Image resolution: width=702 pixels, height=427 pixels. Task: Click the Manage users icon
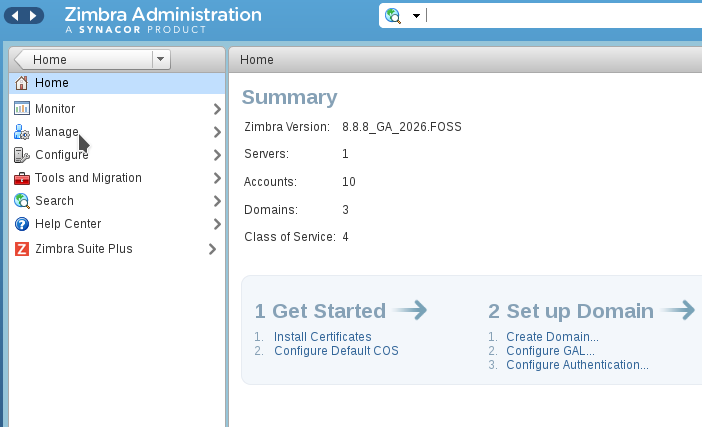coord(21,132)
